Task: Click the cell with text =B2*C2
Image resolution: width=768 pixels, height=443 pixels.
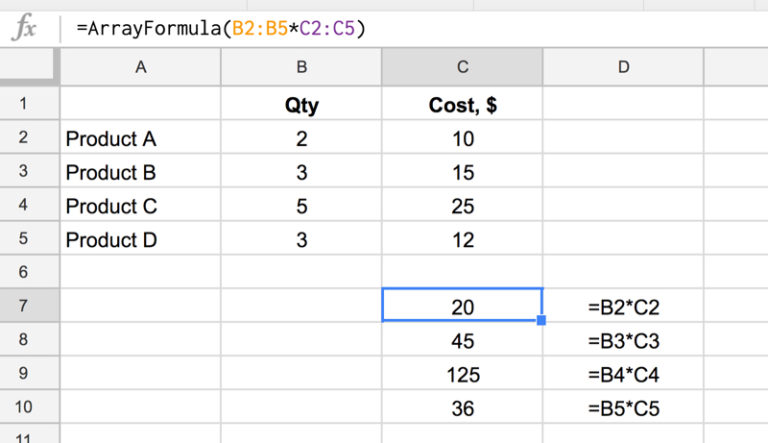Action: tap(623, 307)
